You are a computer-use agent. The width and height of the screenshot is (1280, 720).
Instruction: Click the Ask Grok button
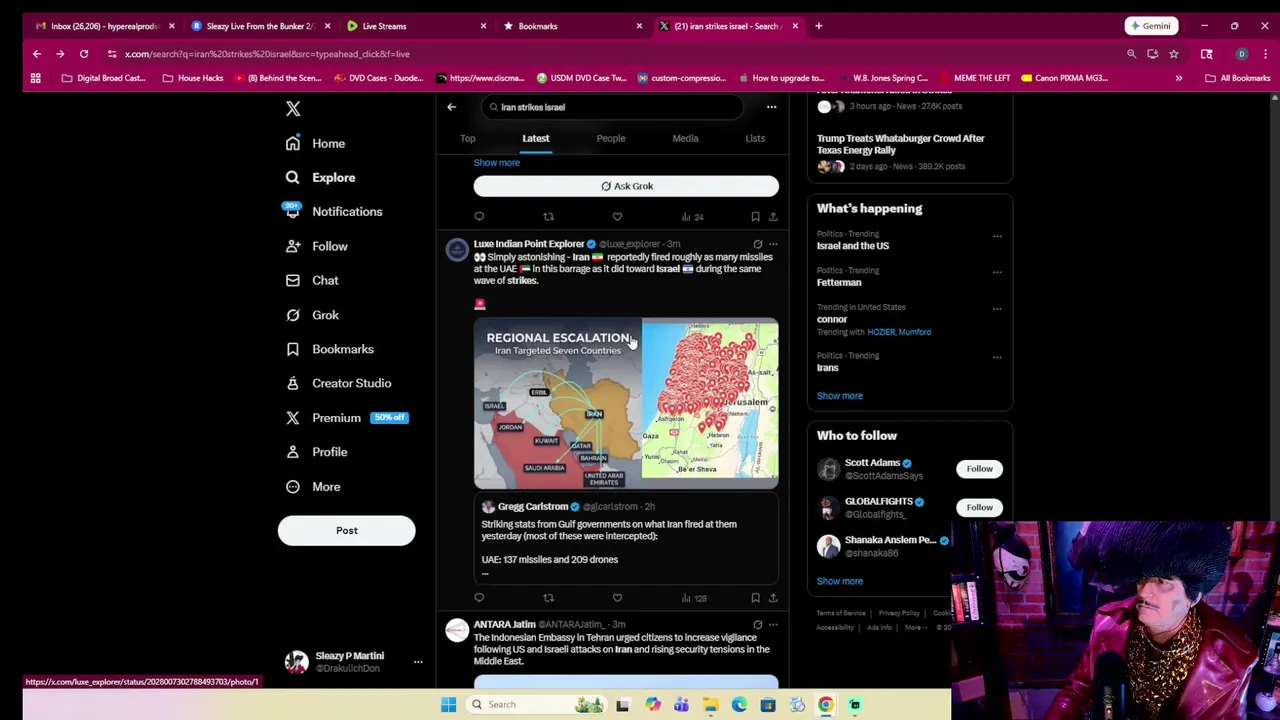tap(626, 186)
